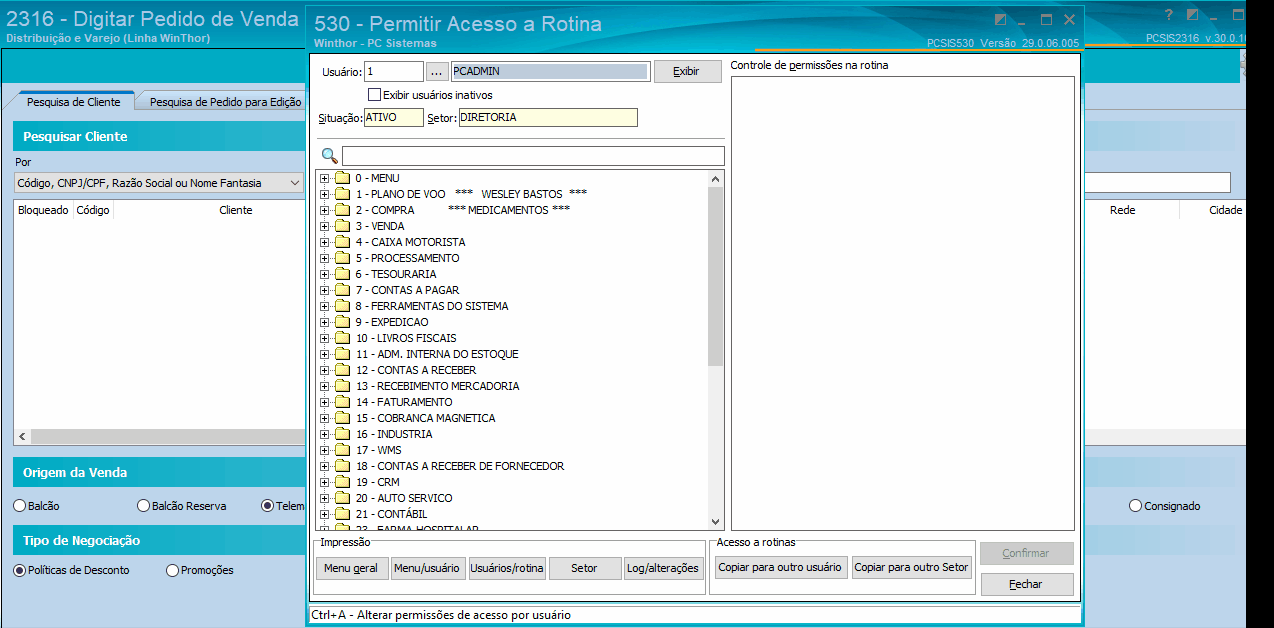Select the 18 - CONTAS A RECEBER DE FORNECEDOR row
Image resolution: width=1274 pixels, height=628 pixels.
(x=460, y=466)
